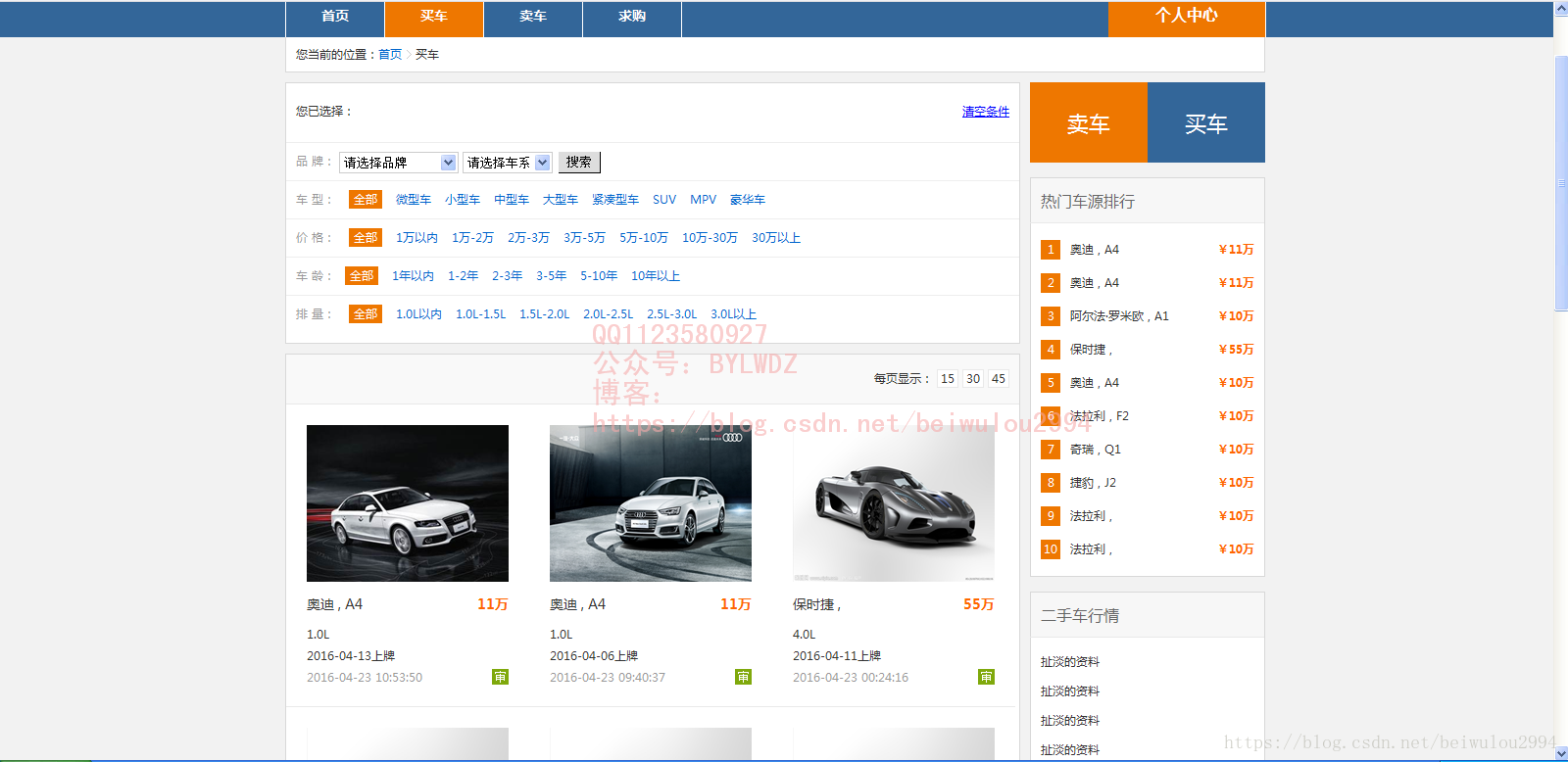Viewport: 1568px width, 762px height.
Task: Select 全部 in the 车龄 filter row
Action: point(362,276)
